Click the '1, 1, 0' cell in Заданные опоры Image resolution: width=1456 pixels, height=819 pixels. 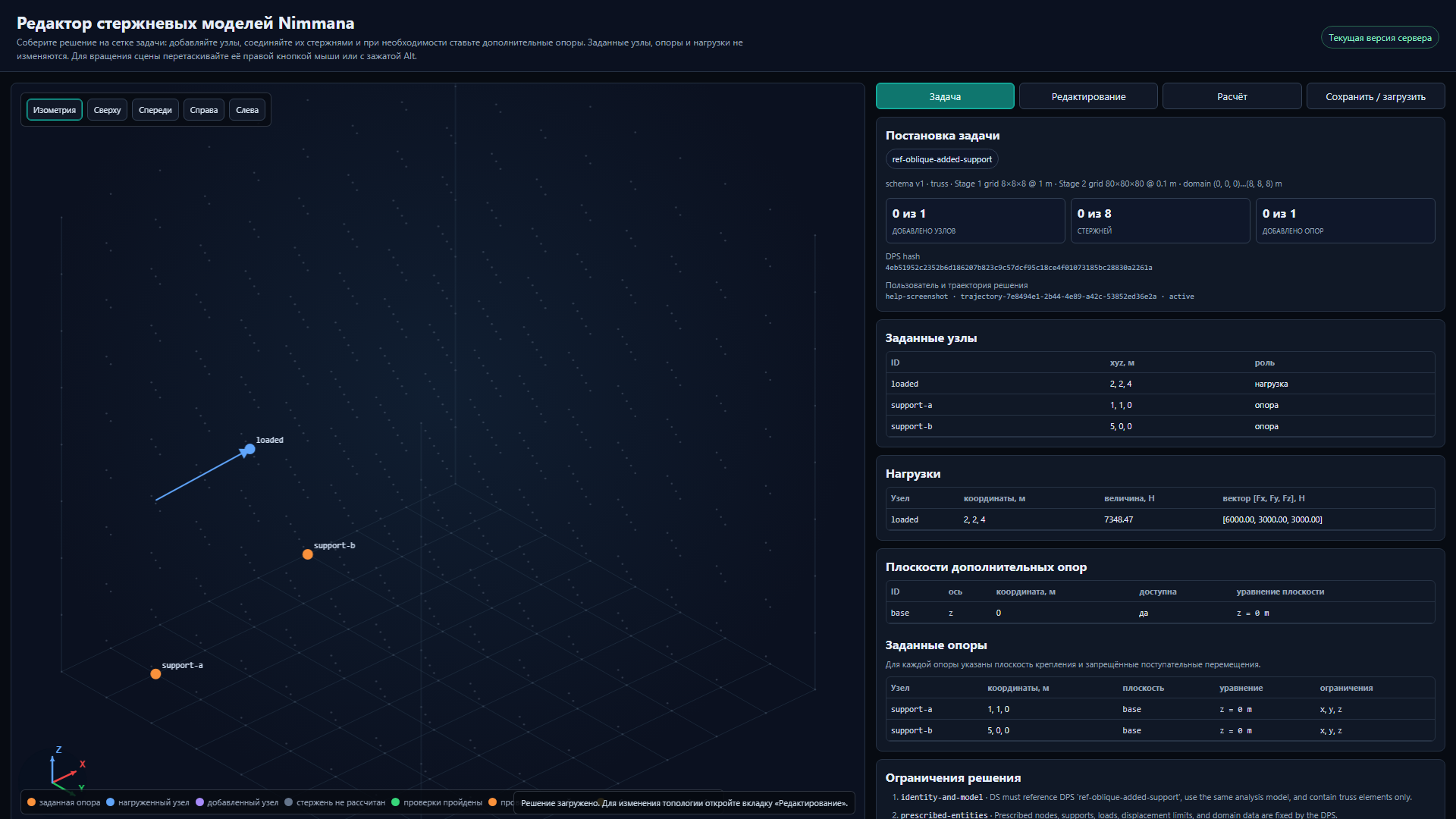(x=998, y=709)
